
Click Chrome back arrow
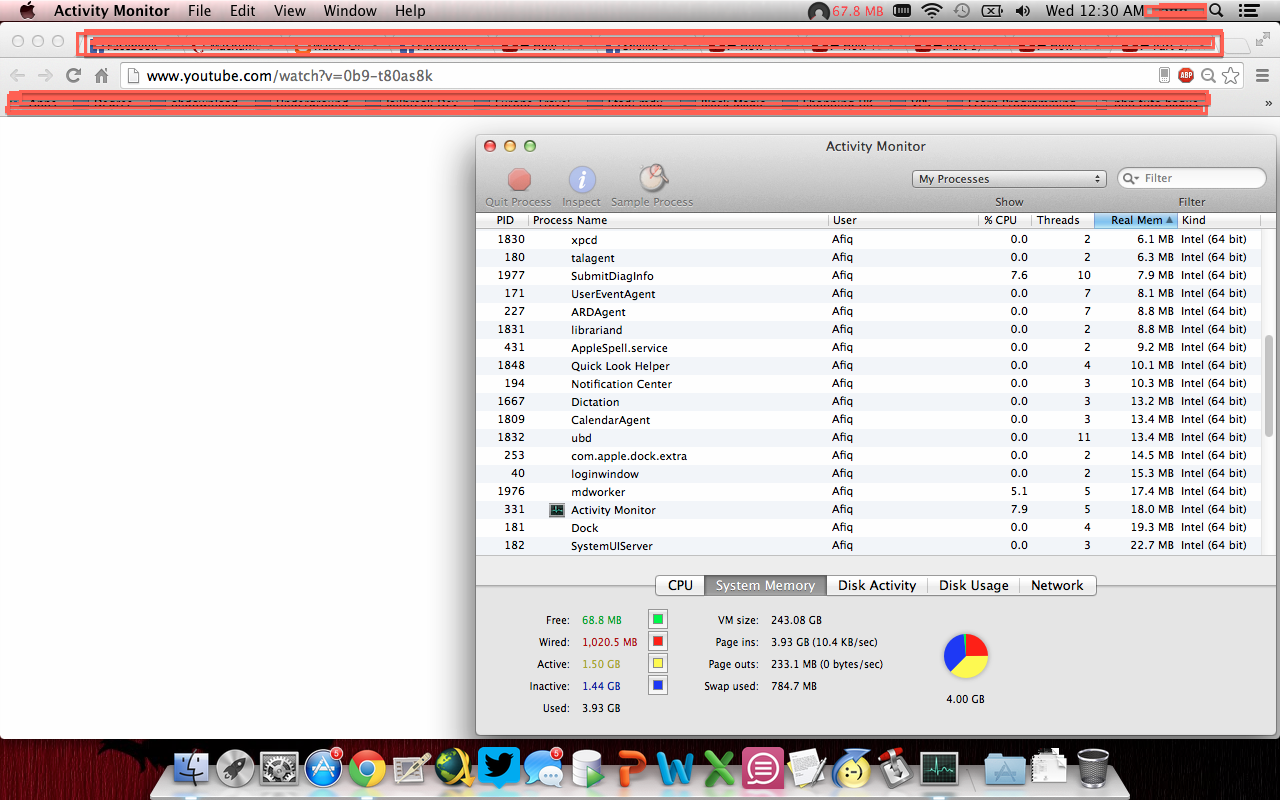pyautogui.click(x=17, y=75)
